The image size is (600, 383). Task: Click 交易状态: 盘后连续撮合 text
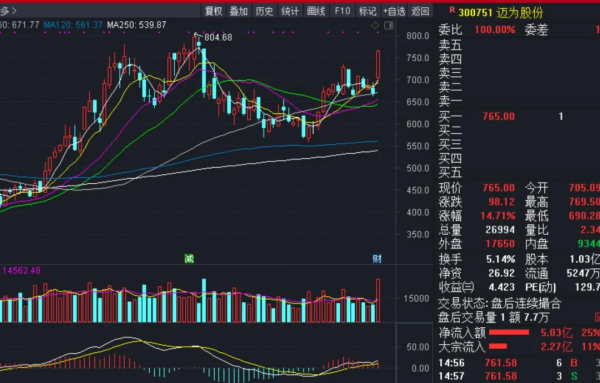click(x=500, y=304)
